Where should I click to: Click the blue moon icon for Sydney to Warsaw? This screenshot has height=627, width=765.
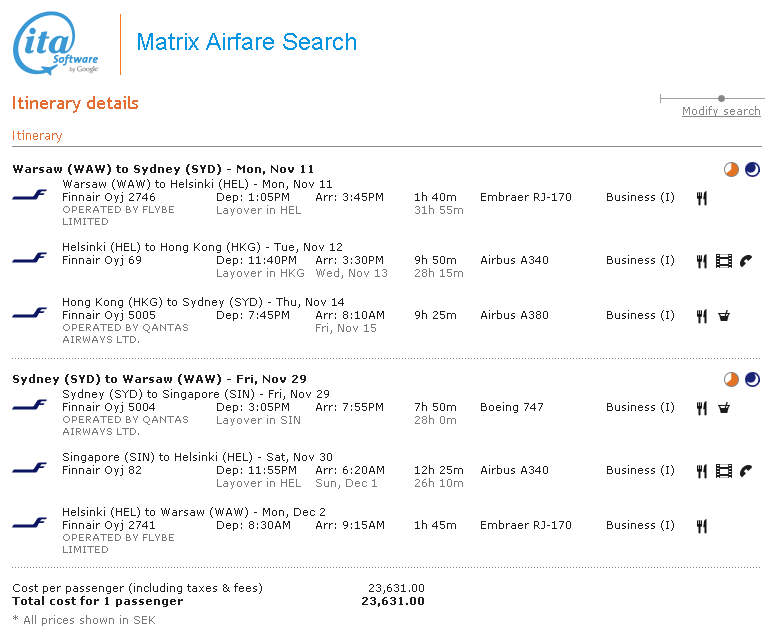752,379
